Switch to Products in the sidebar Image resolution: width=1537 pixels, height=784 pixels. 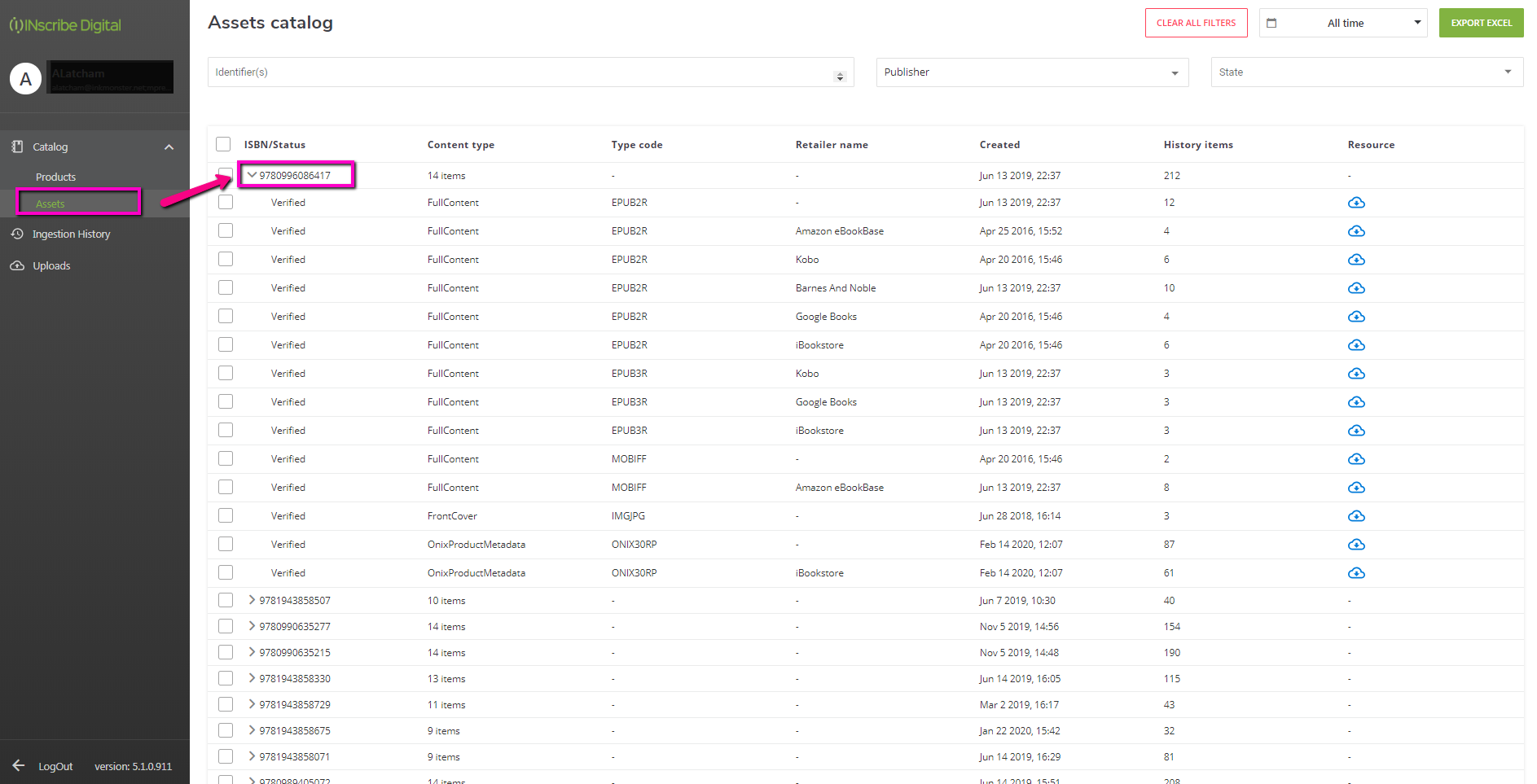coord(55,177)
